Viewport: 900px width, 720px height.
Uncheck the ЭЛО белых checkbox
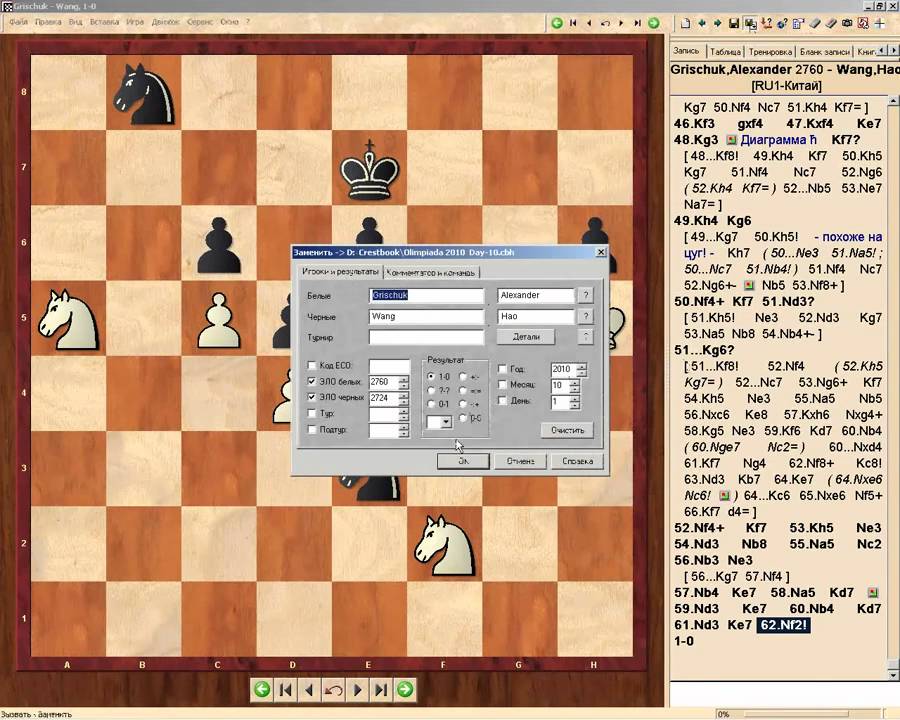point(313,382)
